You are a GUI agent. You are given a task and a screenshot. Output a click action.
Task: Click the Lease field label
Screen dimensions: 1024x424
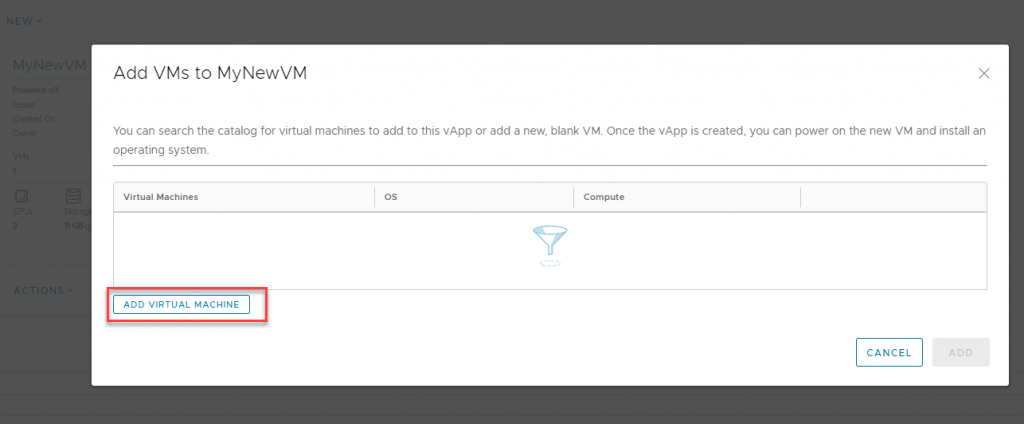coord(24,105)
